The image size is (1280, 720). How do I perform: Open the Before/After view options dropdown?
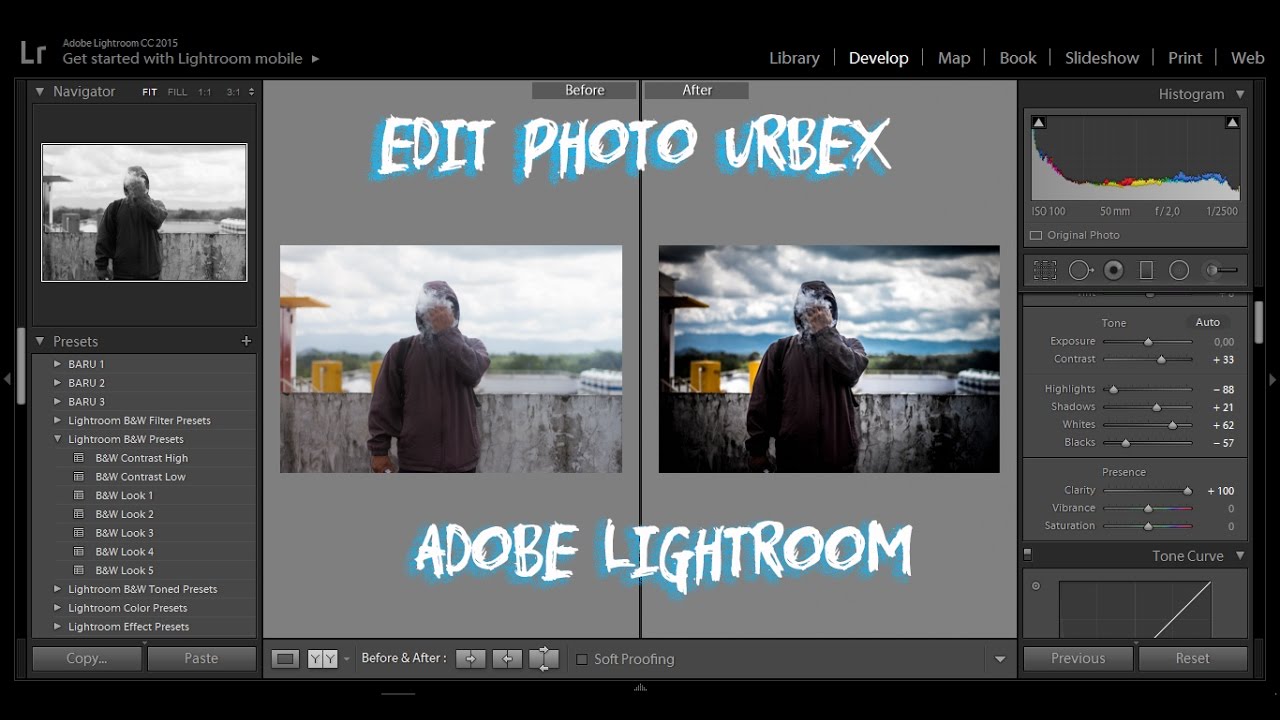pos(347,660)
